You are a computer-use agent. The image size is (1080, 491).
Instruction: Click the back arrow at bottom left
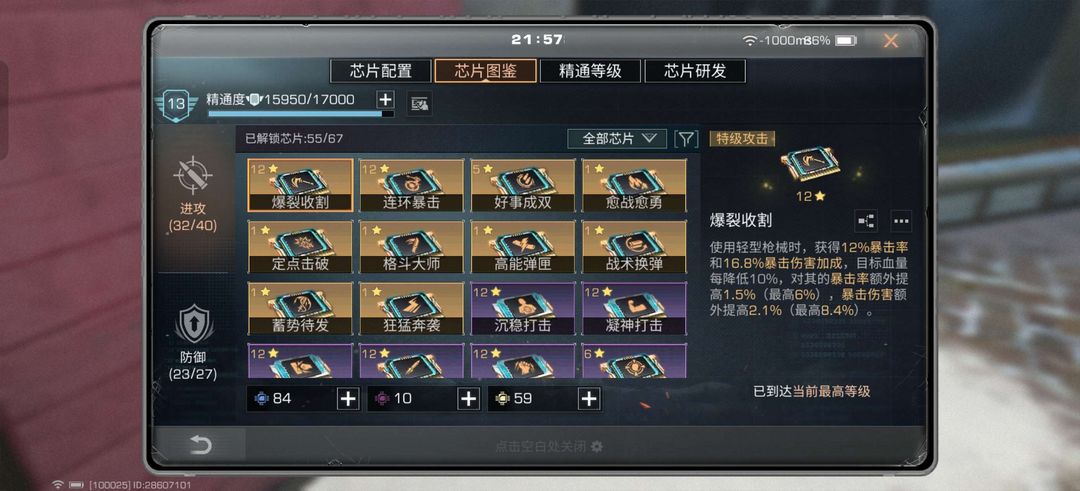coord(200,445)
